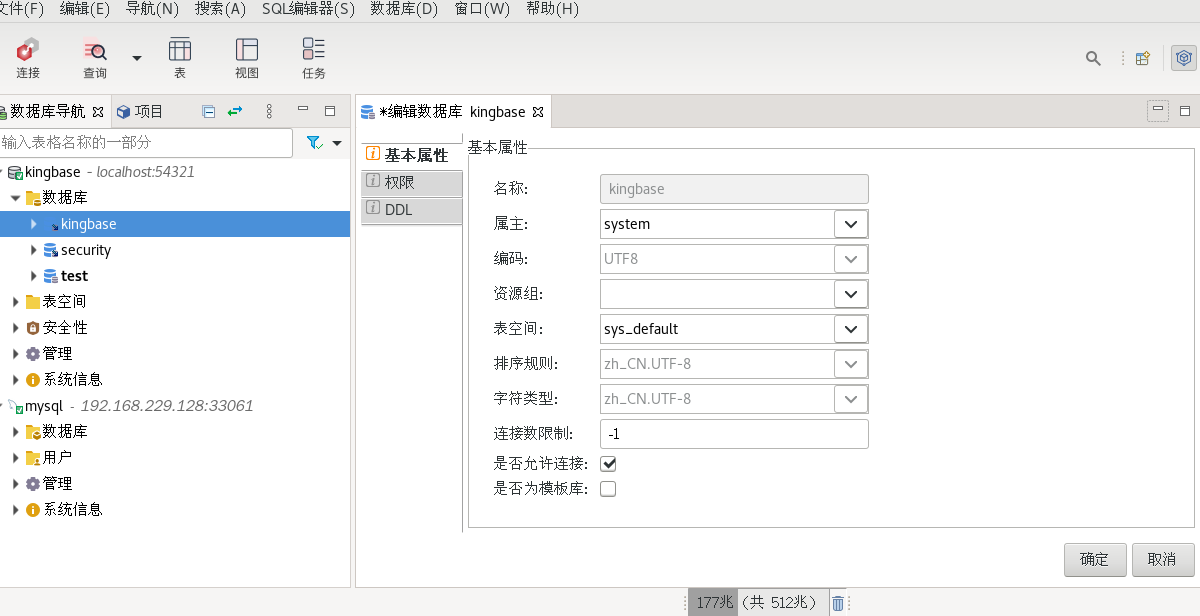Click the 任务 (Tasks) toolbar icon
The image size is (1200, 616).
tap(314, 58)
